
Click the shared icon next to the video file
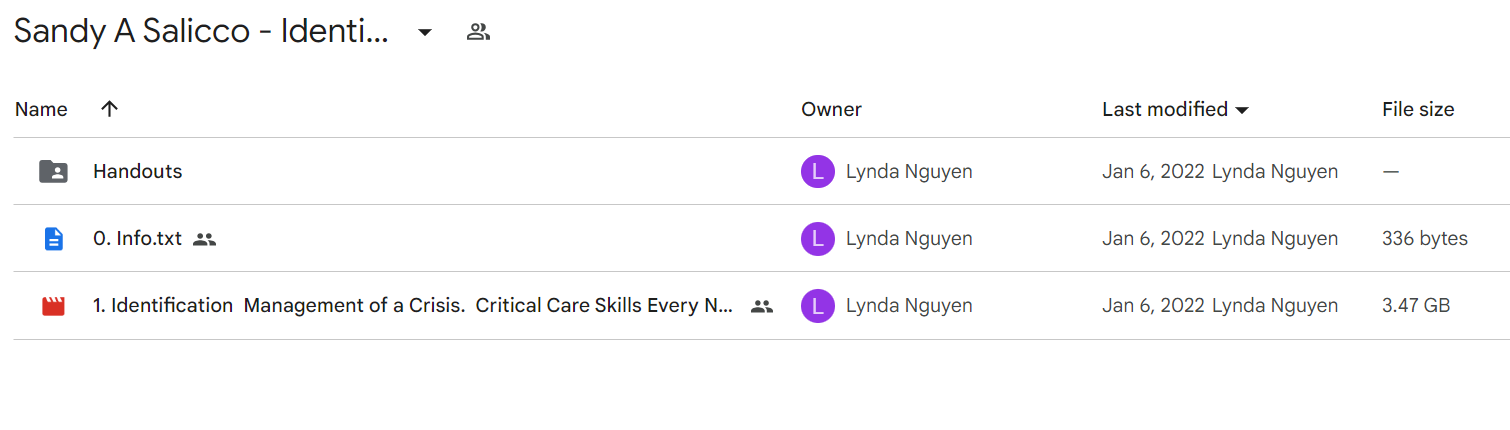click(762, 306)
